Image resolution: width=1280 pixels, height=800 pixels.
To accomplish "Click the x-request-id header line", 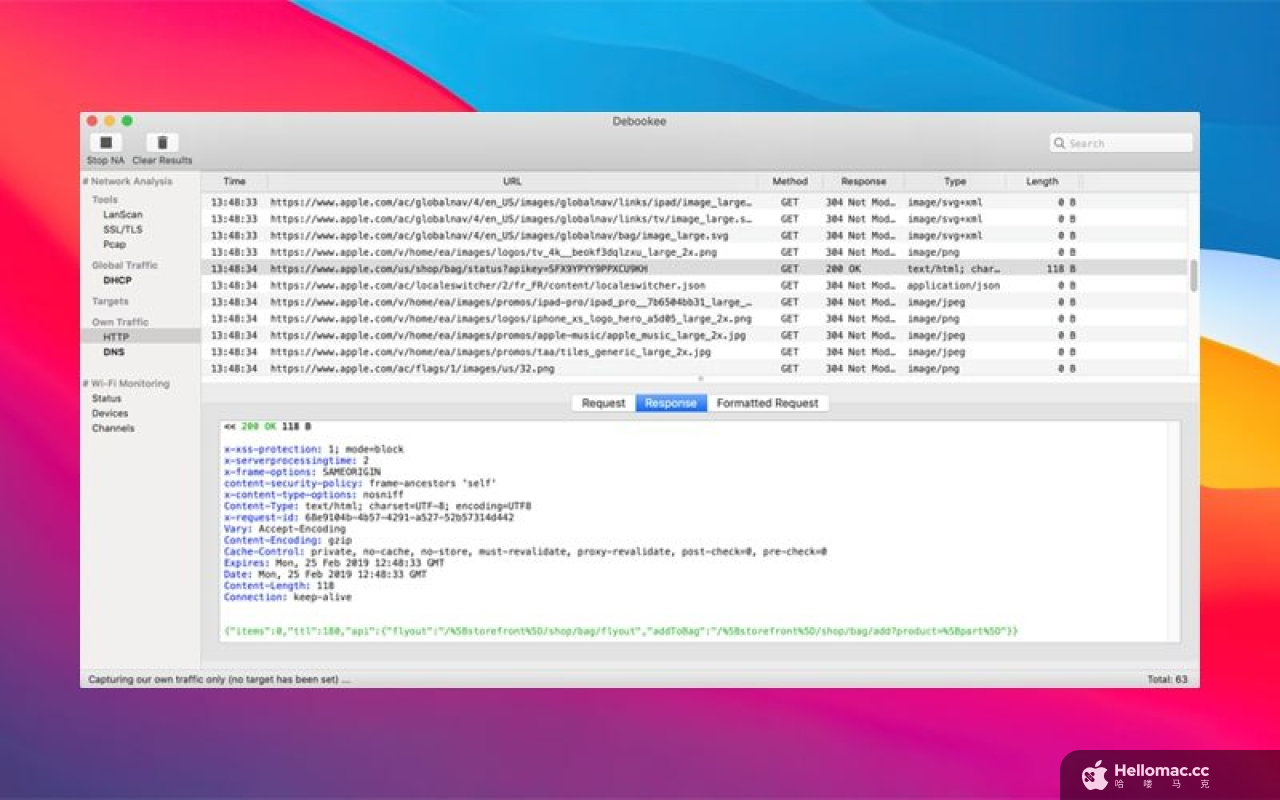I will pos(369,517).
